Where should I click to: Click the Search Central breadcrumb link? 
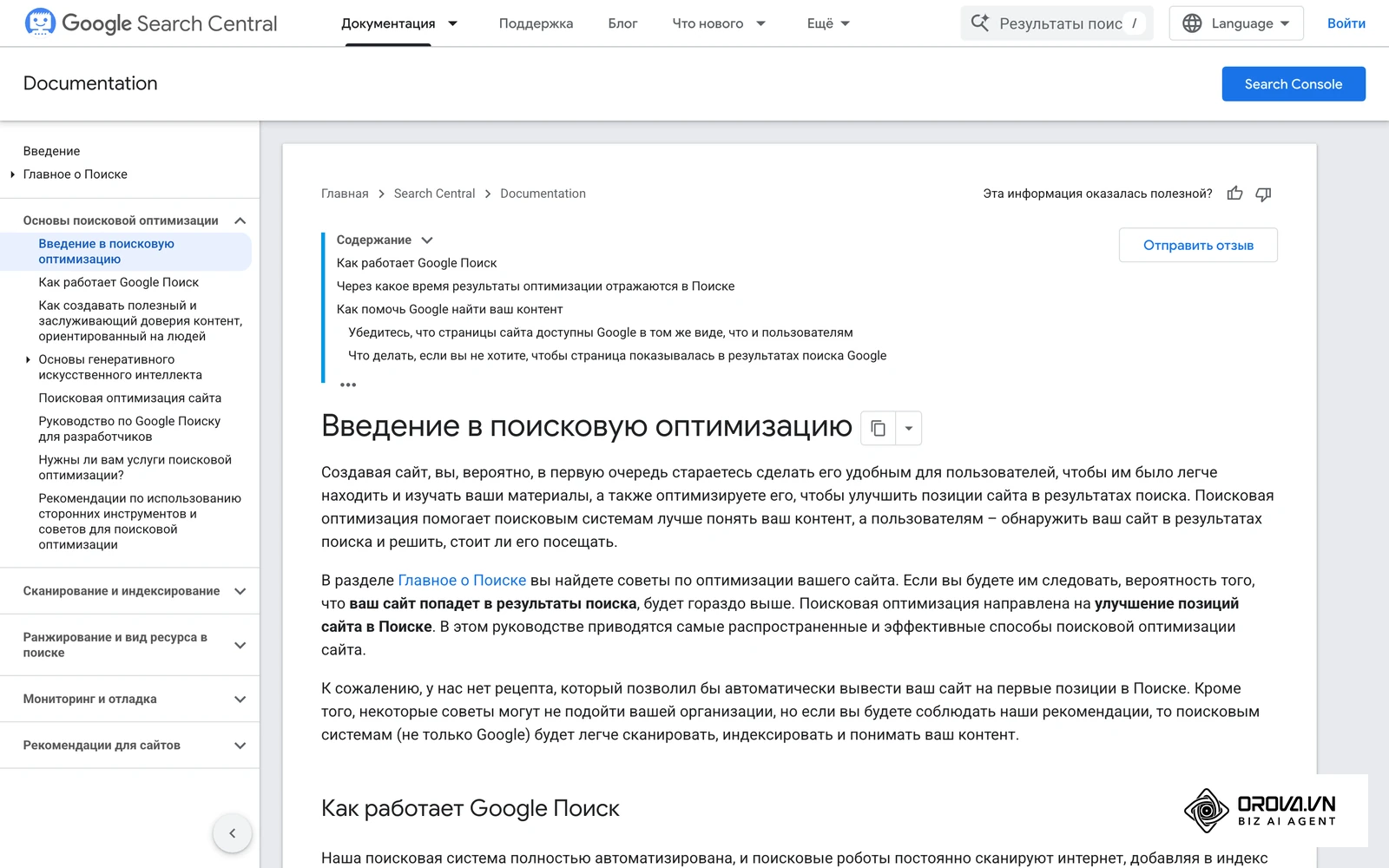tap(434, 194)
